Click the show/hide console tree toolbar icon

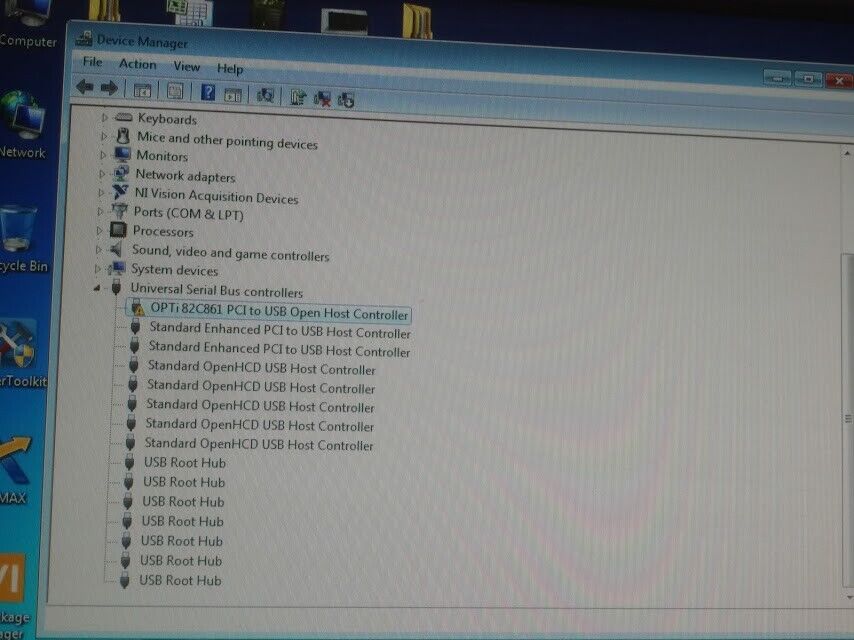click(x=142, y=90)
